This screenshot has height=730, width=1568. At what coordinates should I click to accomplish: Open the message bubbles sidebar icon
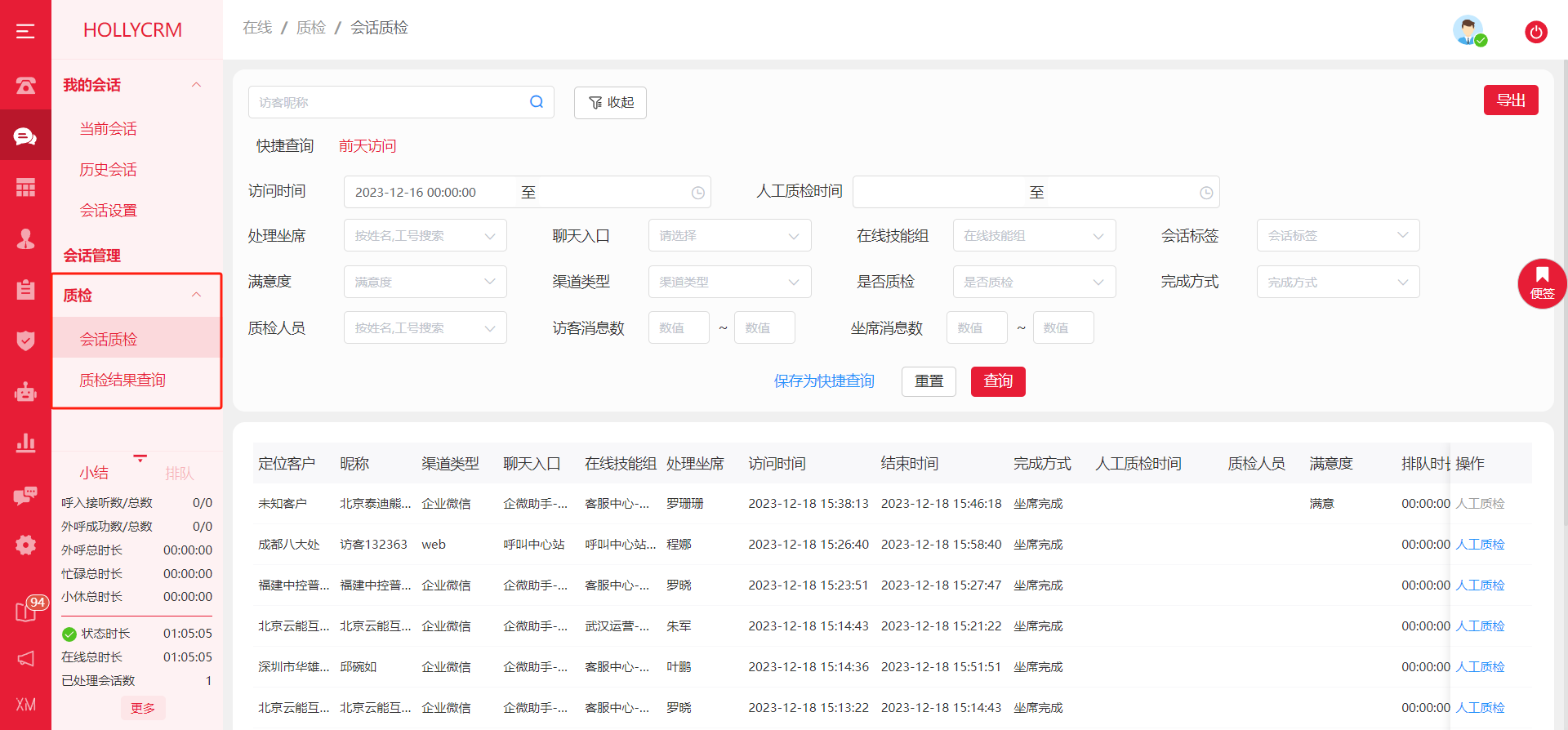(x=25, y=495)
